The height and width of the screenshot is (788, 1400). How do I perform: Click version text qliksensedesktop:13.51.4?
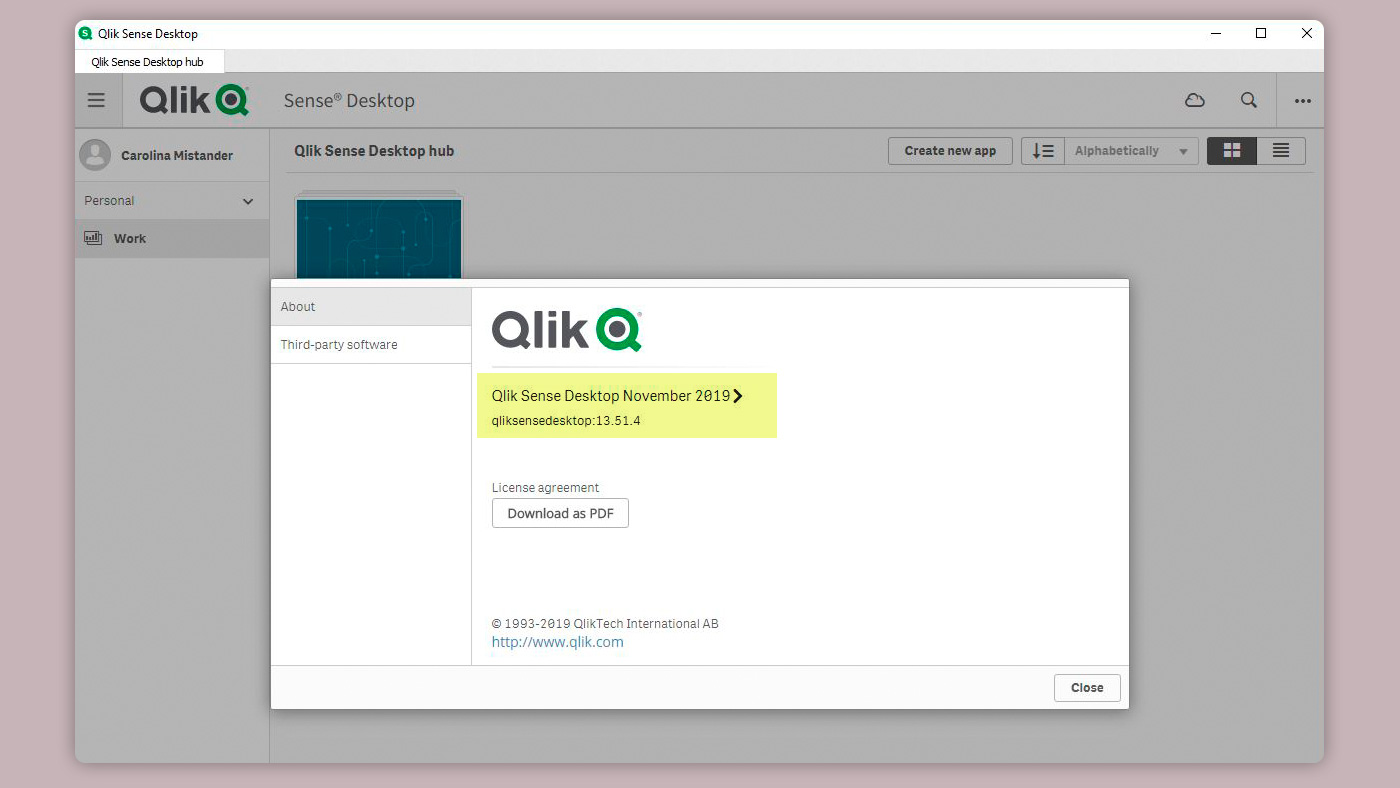pyautogui.click(x=566, y=421)
